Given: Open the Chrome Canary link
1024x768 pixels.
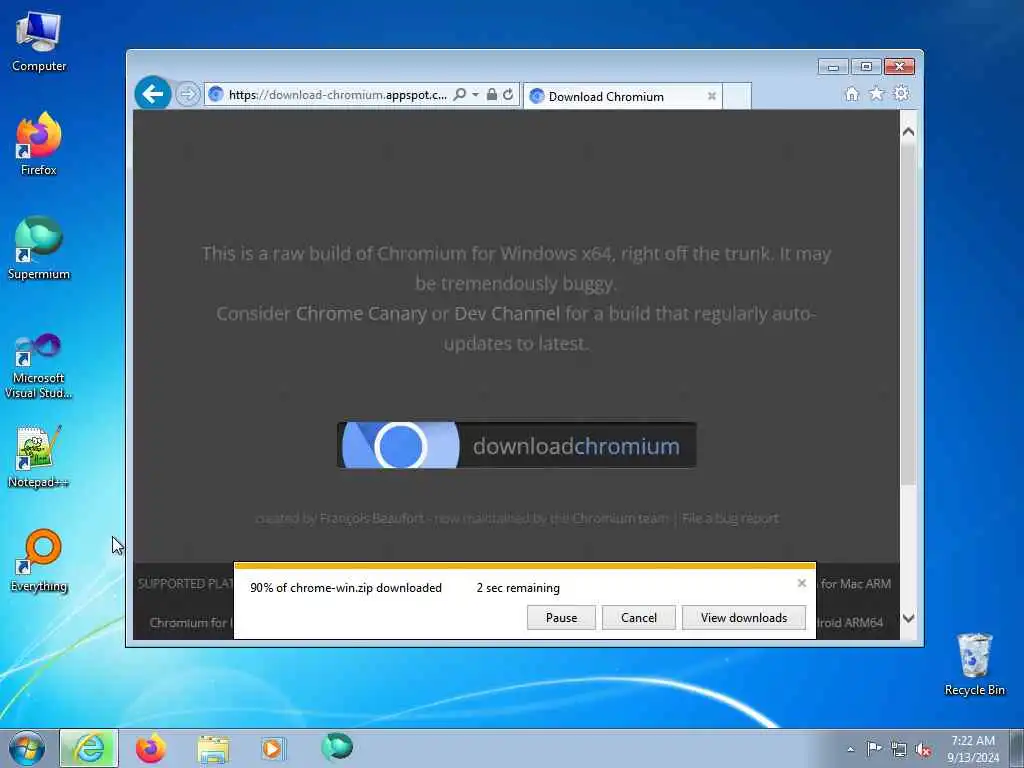Looking at the screenshot, I should coord(361,314).
